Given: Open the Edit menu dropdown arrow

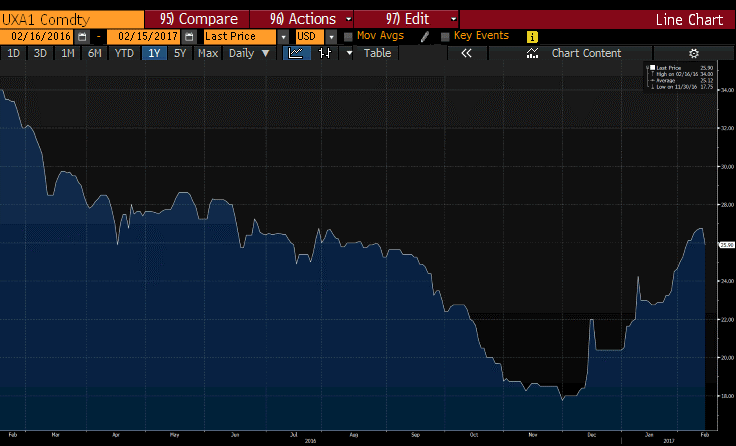Looking at the screenshot, I should tap(453, 19).
